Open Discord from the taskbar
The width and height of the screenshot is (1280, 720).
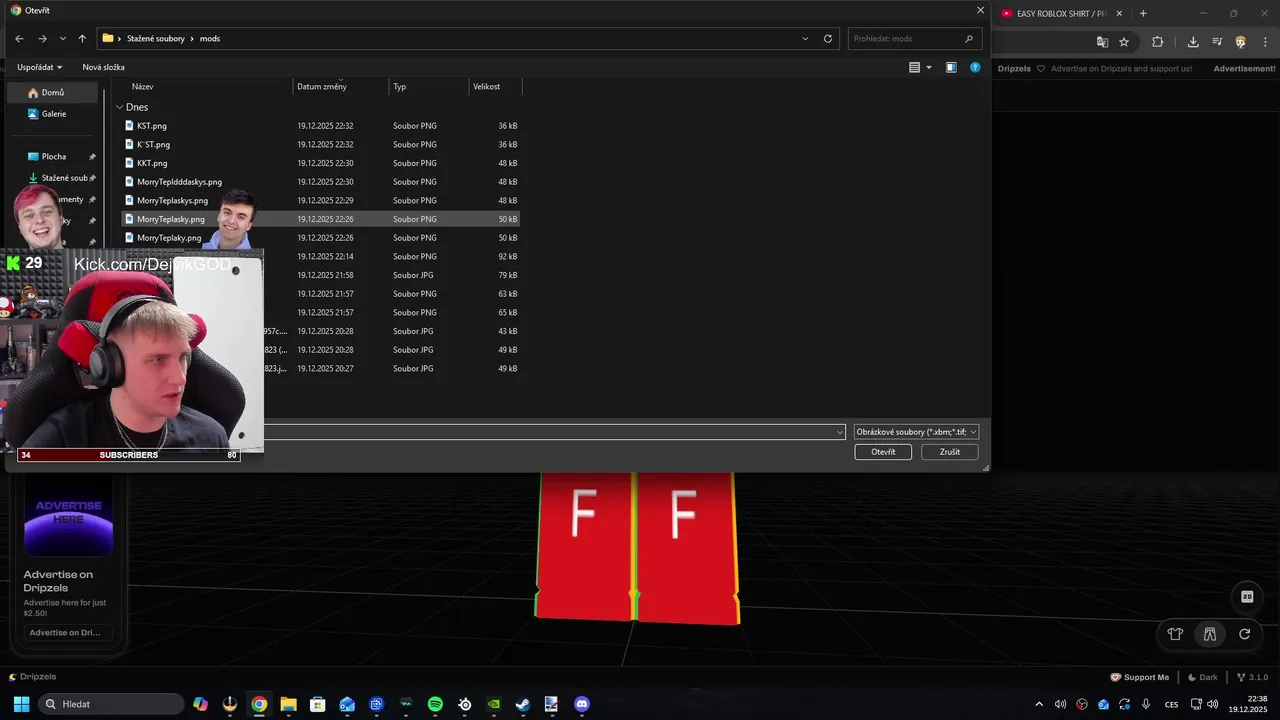(582, 704)
